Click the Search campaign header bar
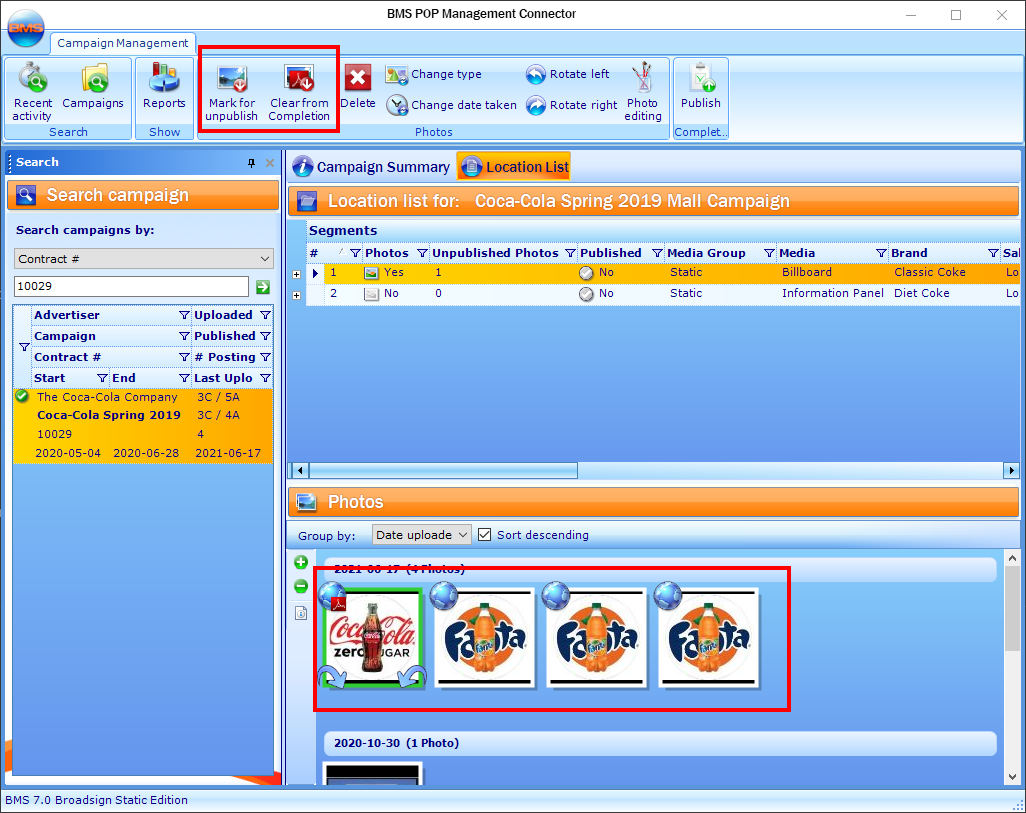The image size is (1026, 813). pyautogui.click(x=143, y=195)
